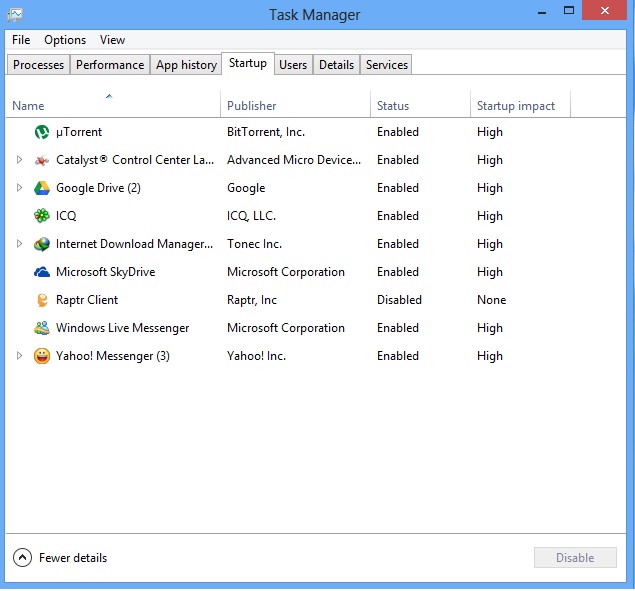Close the Task Manager window
Viewport: 635px width, 591px height.
605,11
